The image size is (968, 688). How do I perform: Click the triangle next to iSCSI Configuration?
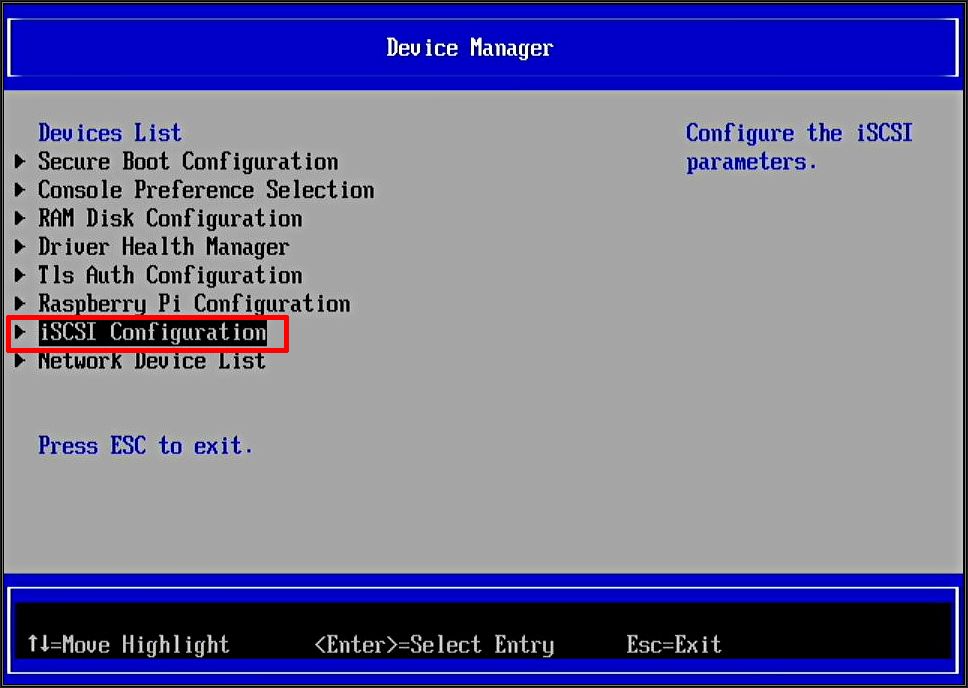[20, 332]
